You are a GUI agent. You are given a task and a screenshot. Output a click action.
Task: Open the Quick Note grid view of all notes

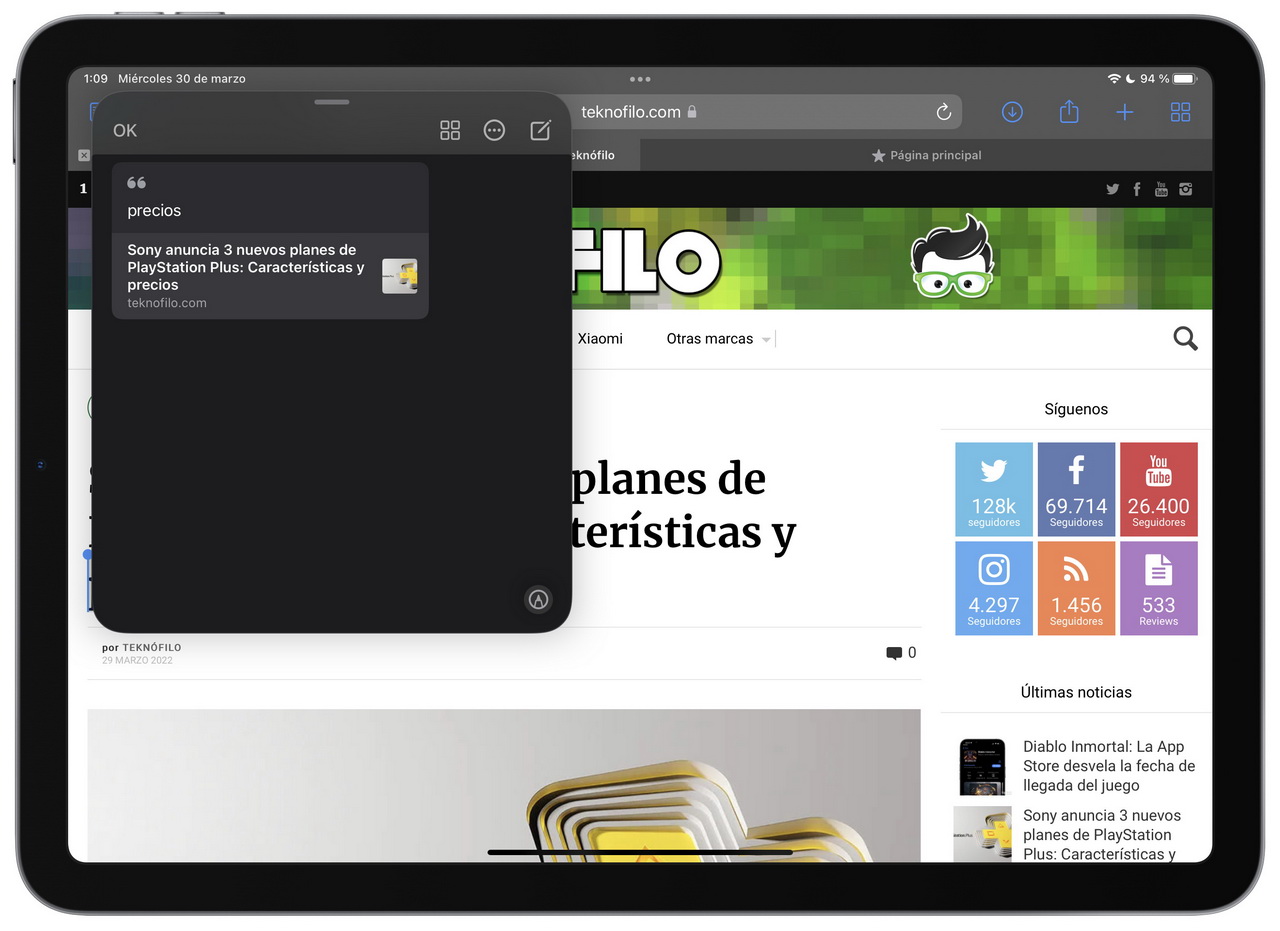450,130
